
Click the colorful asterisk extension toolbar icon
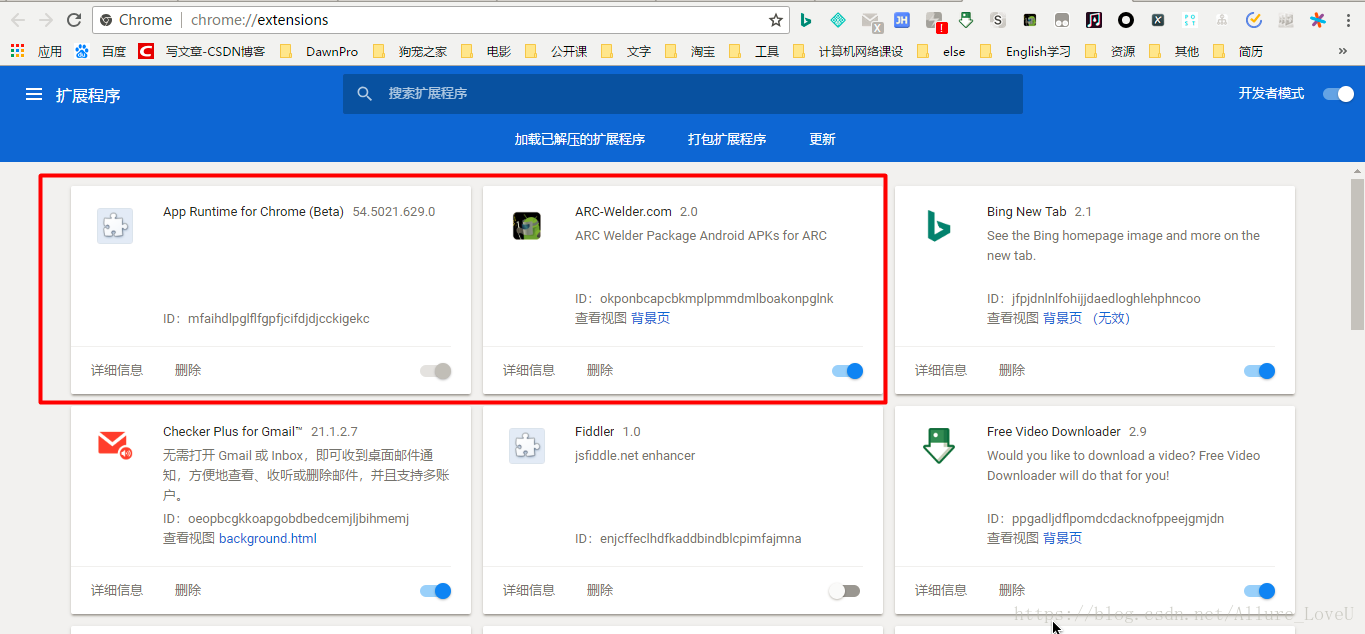click(1318, 20)
